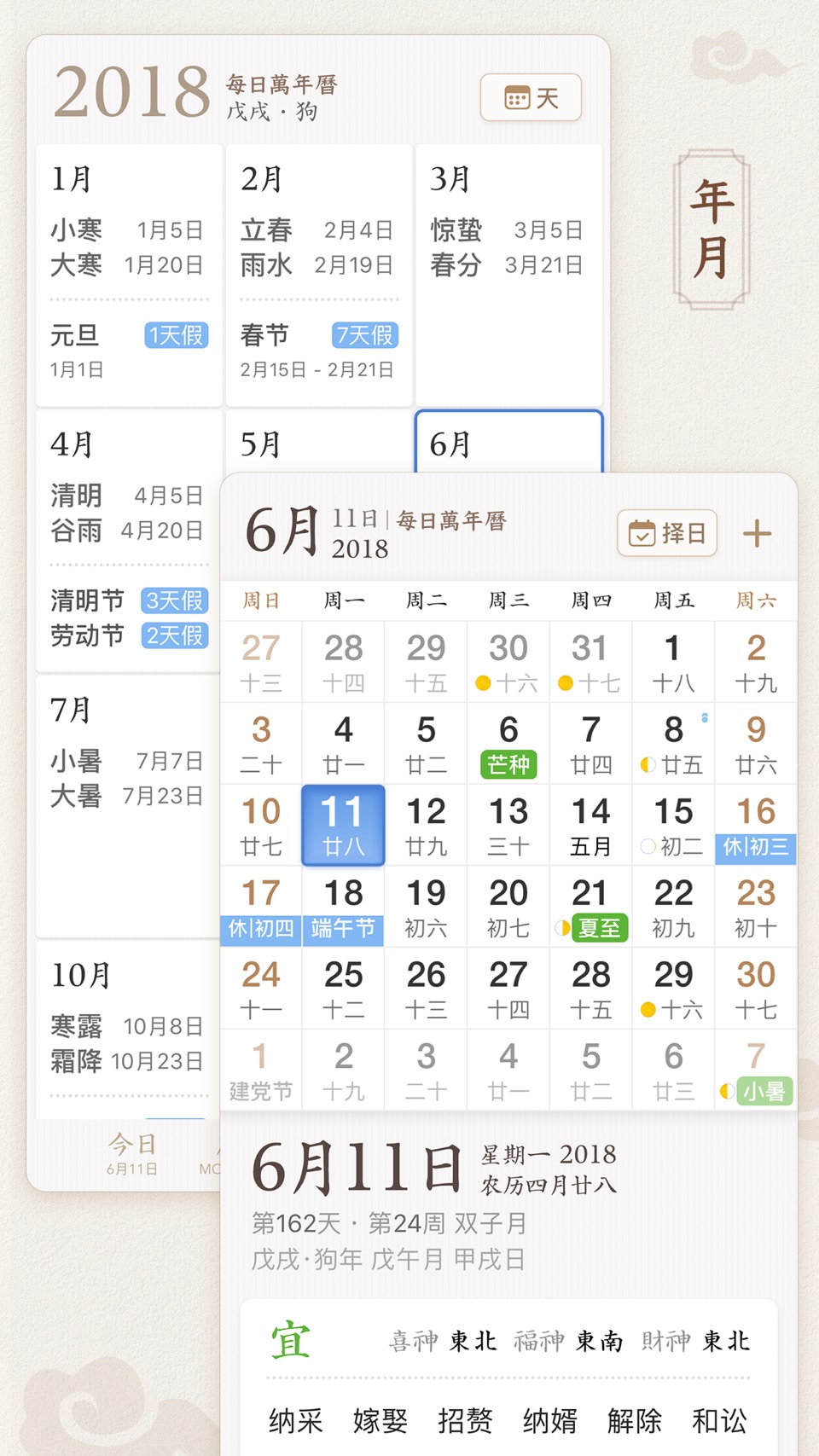The width and height of the screenshot is (819, 1456).
Task: Select June 21 夏至 date cell
Action: pos(590,907)
